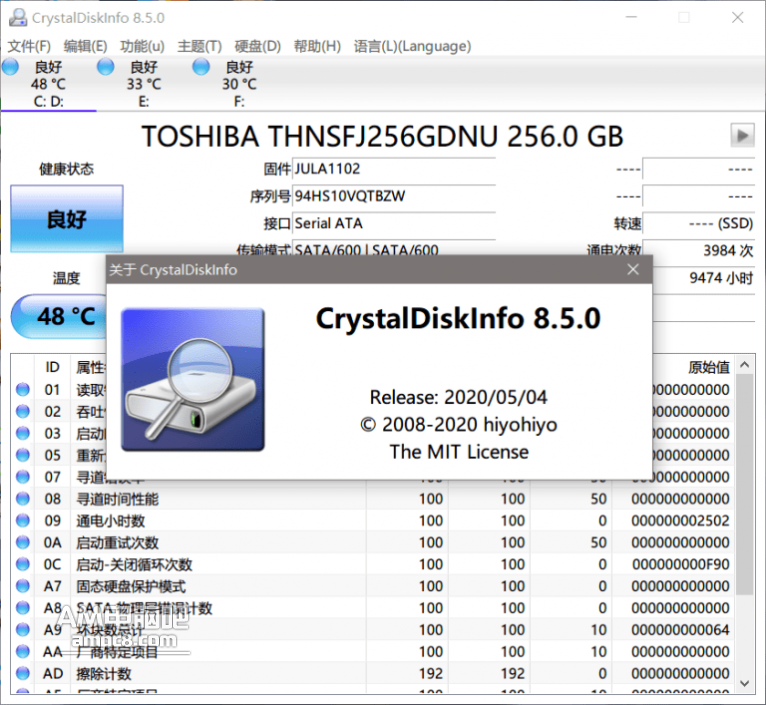
Task: Select the E: disk tab at 33 °C
Action: click(x=144, y=84)
